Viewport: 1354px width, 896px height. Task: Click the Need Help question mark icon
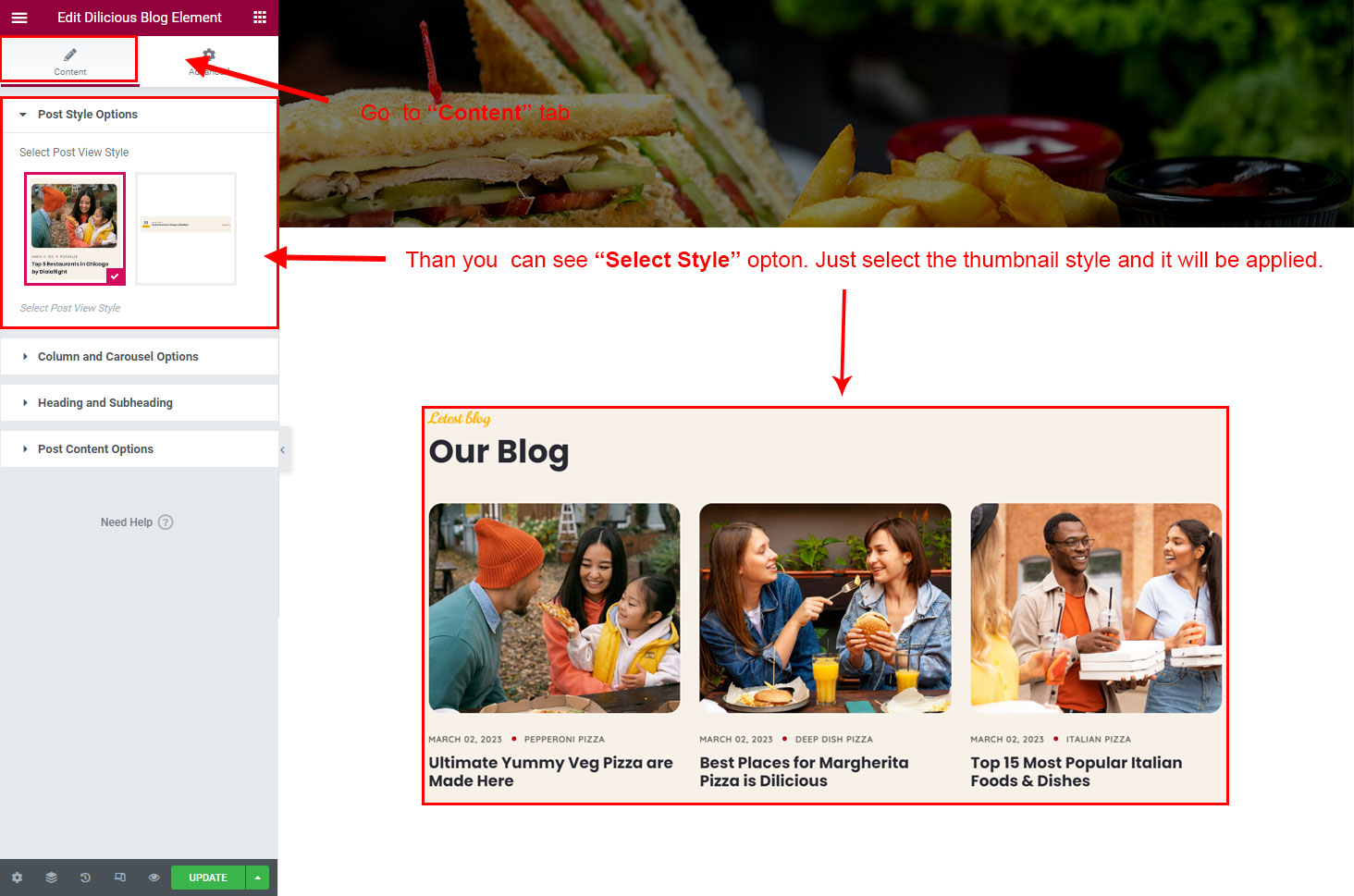coord(166,522)
